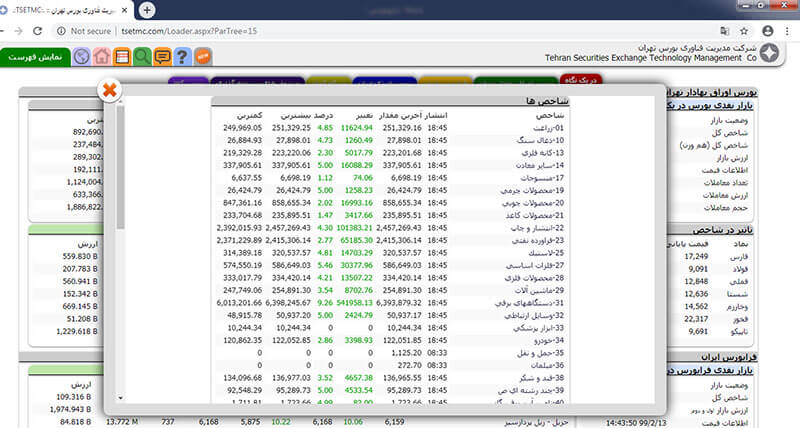Click the orange NEW badge icon
800x428 pixels.
pyautogui.click(x=203, y=56)
